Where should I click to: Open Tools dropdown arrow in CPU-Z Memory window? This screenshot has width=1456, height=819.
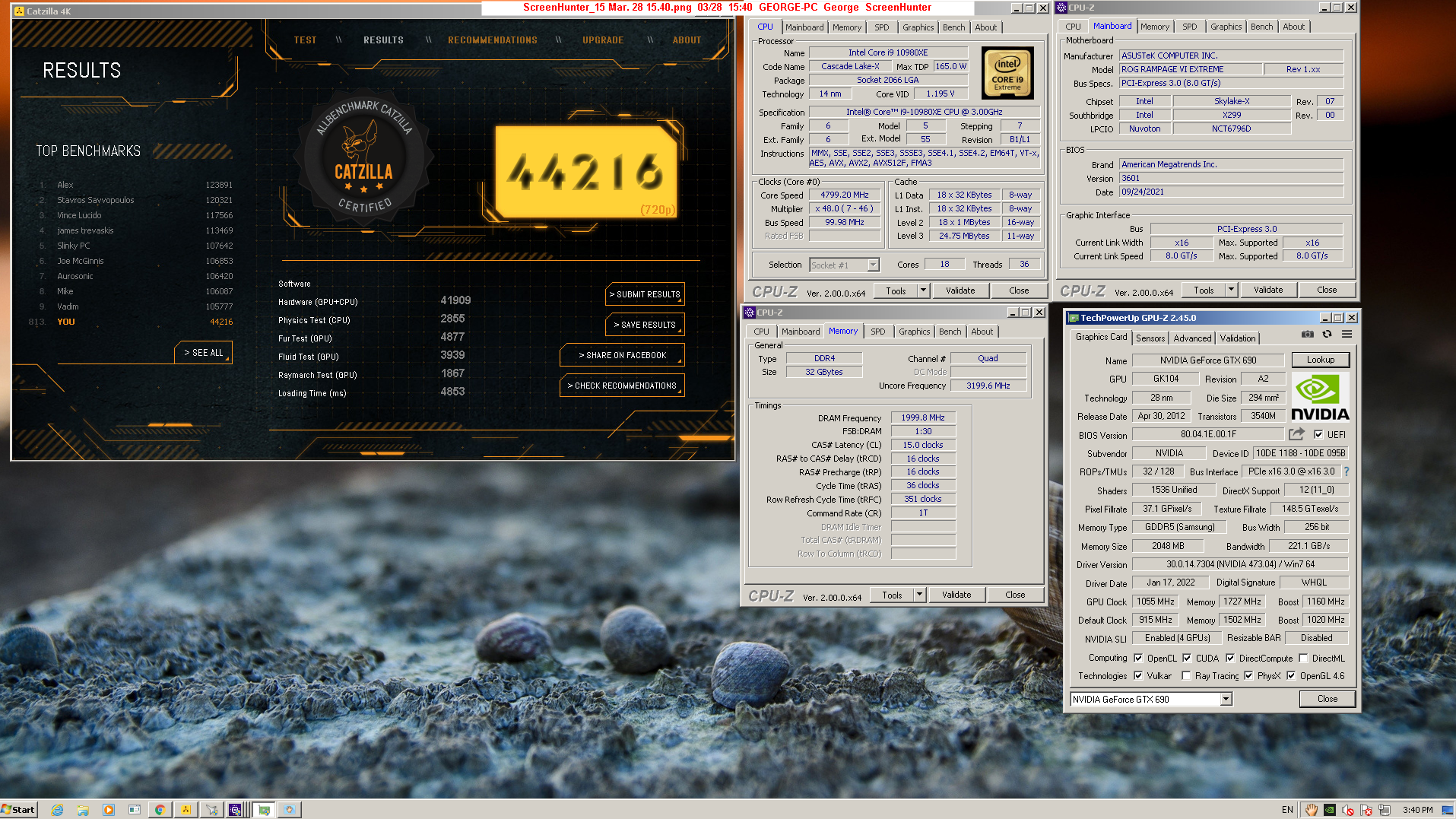click(919, 595)
